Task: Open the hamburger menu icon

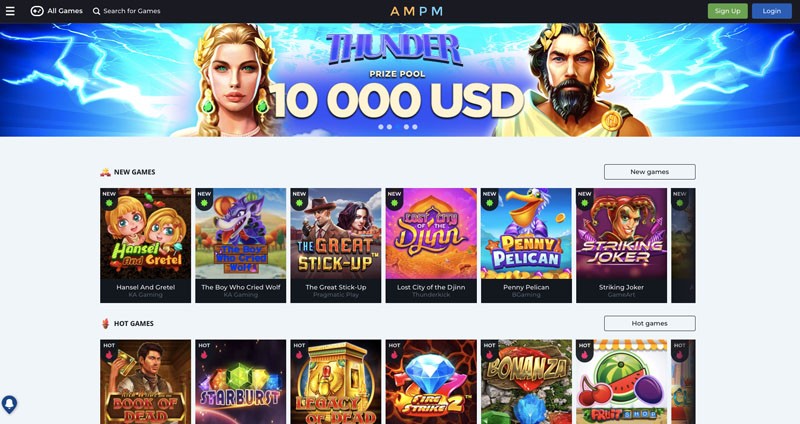Action: pos(10,11)
